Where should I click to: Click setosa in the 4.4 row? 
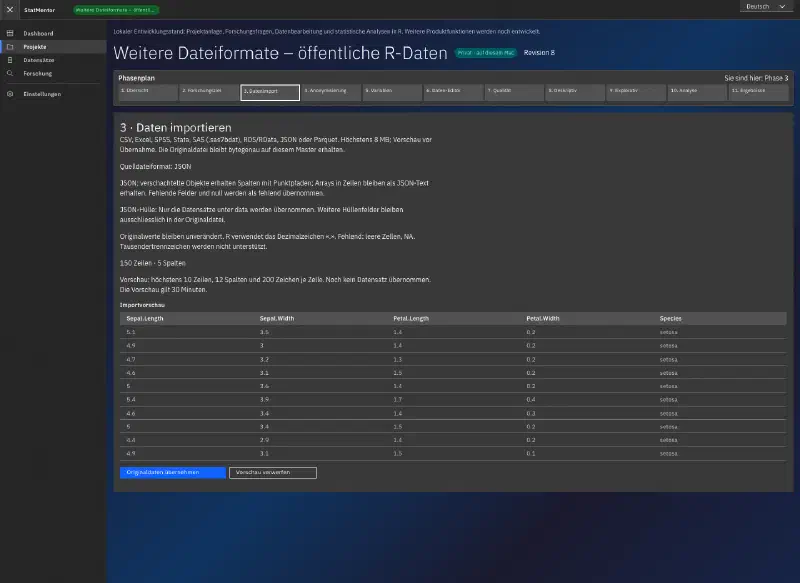668,440
